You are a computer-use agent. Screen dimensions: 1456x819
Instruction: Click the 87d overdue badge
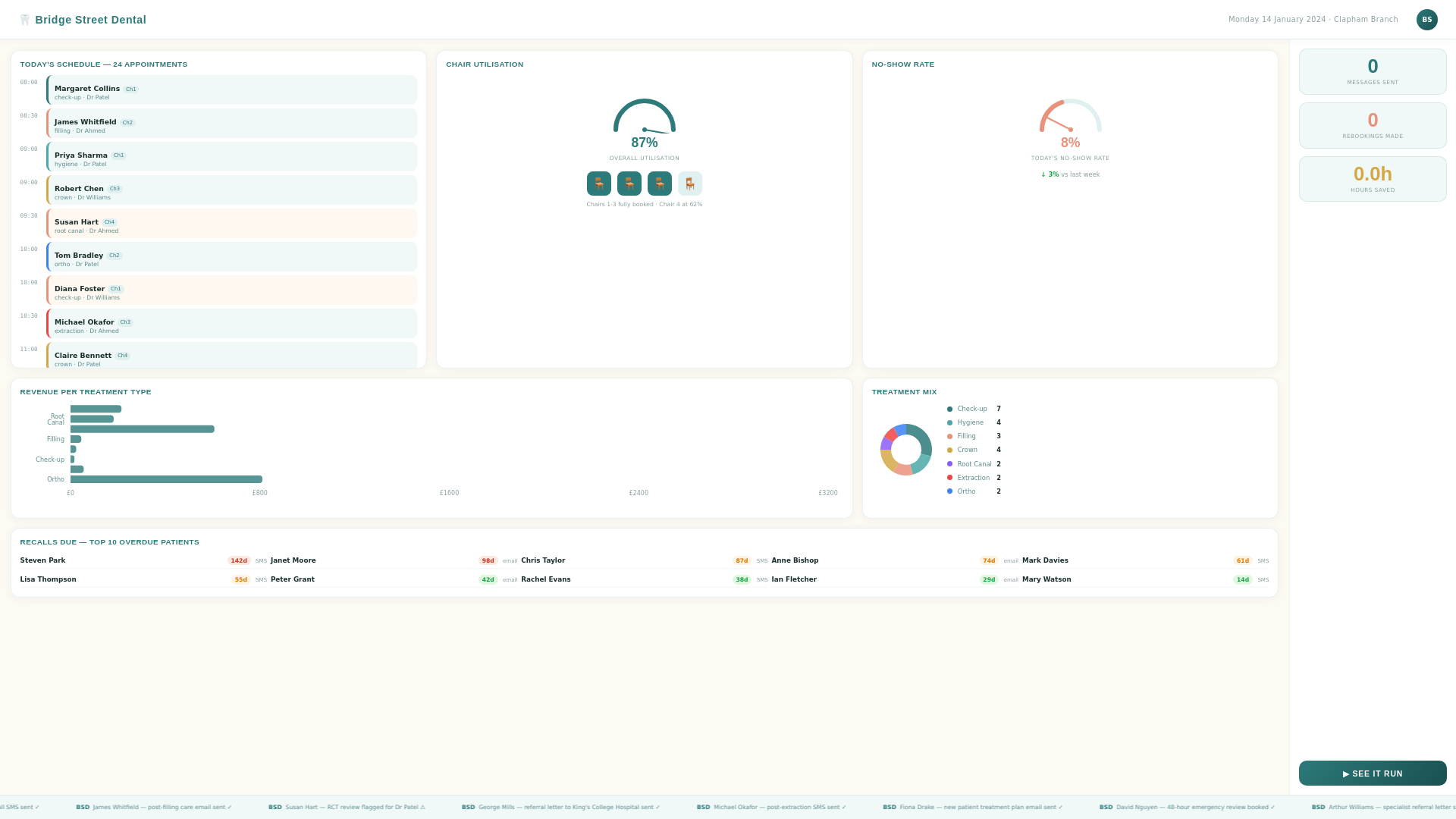click(x=742, y=561)
